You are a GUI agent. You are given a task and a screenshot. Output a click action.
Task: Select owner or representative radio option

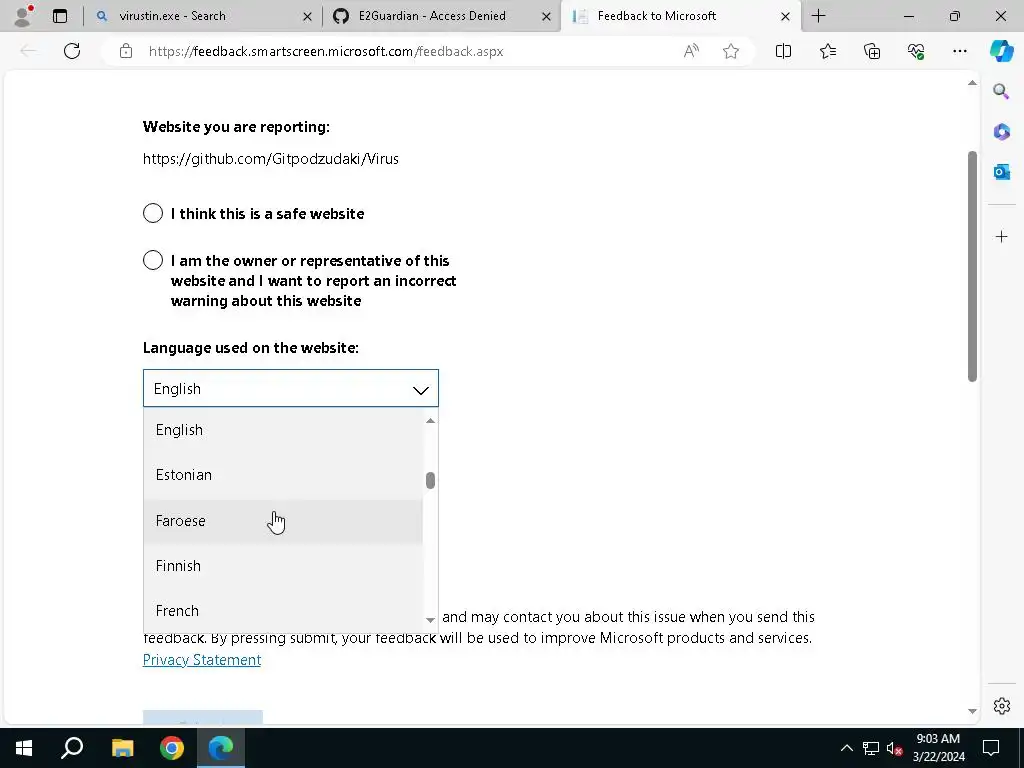tap(153, 260)
